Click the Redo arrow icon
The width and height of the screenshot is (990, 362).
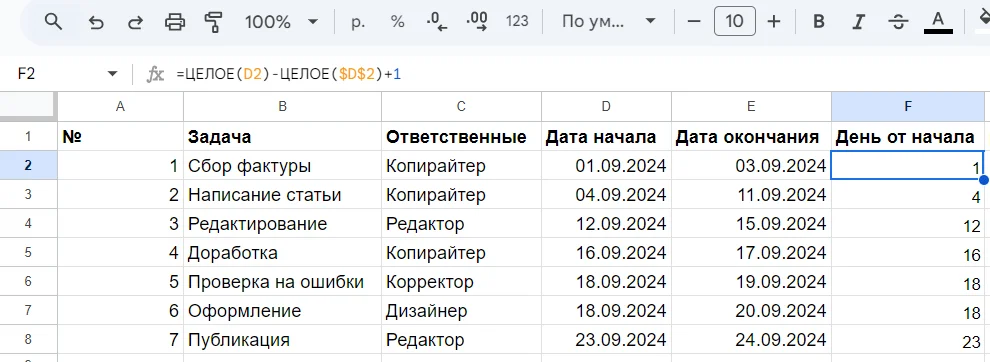[x=135, y=22]
